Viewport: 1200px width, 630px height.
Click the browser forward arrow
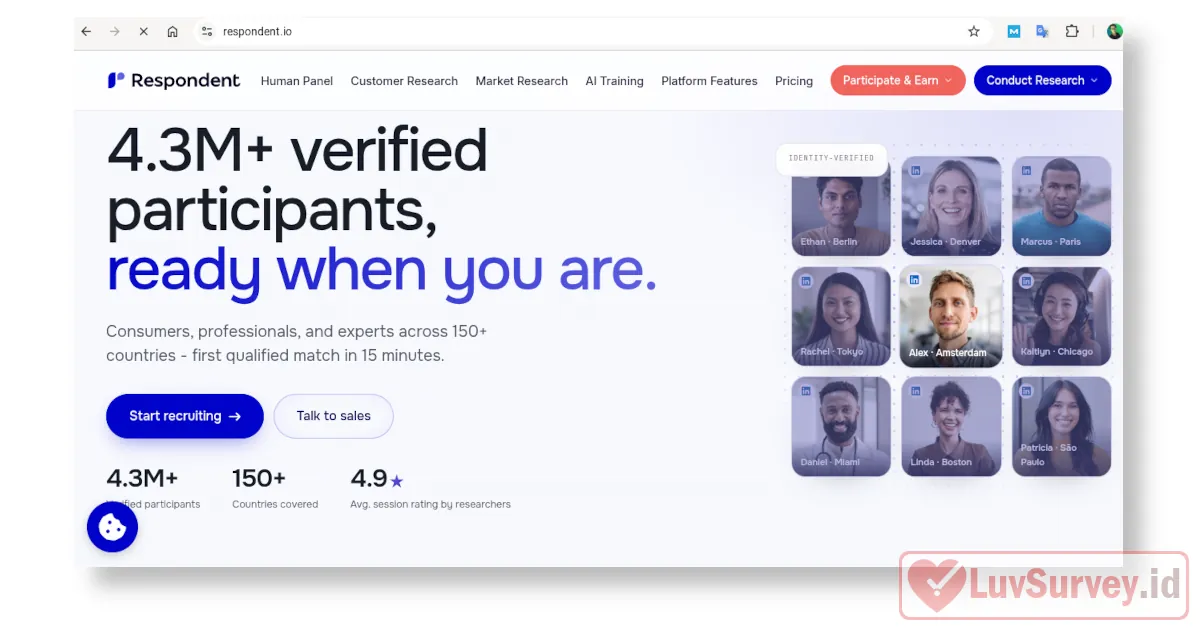[114, 31]
